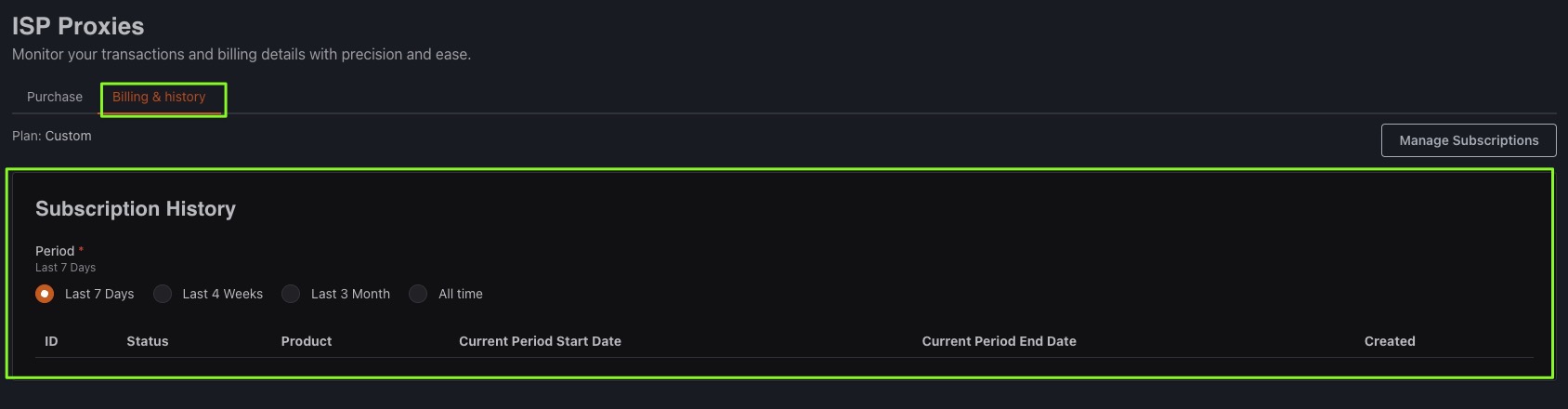Click the Period field label

coord(55,251)
